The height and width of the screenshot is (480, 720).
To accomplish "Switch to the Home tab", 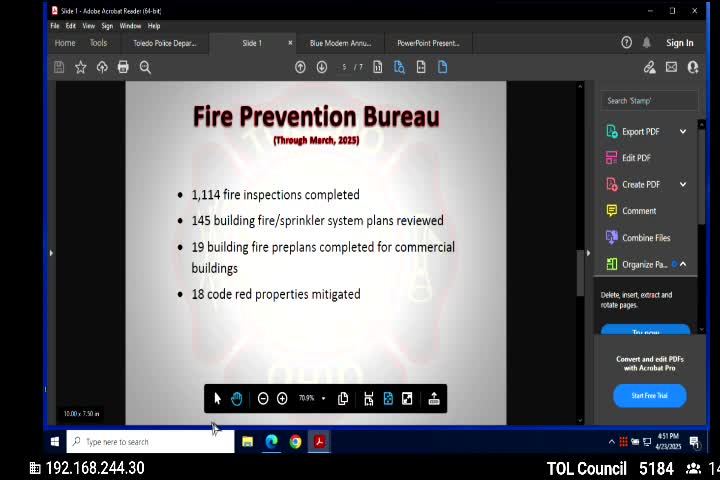I will pos(65,43).
